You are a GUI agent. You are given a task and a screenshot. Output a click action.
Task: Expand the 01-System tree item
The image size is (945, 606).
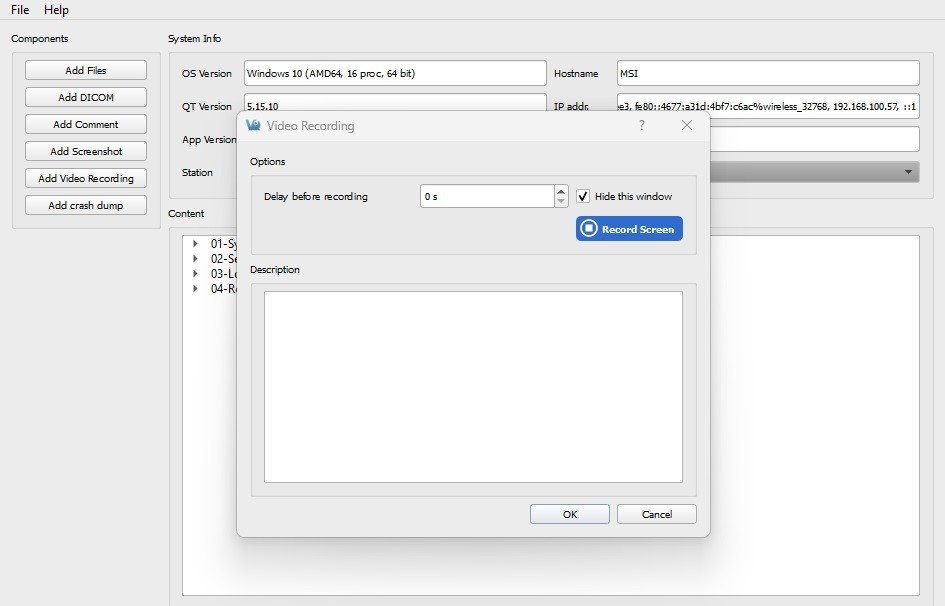pos(195,243)
